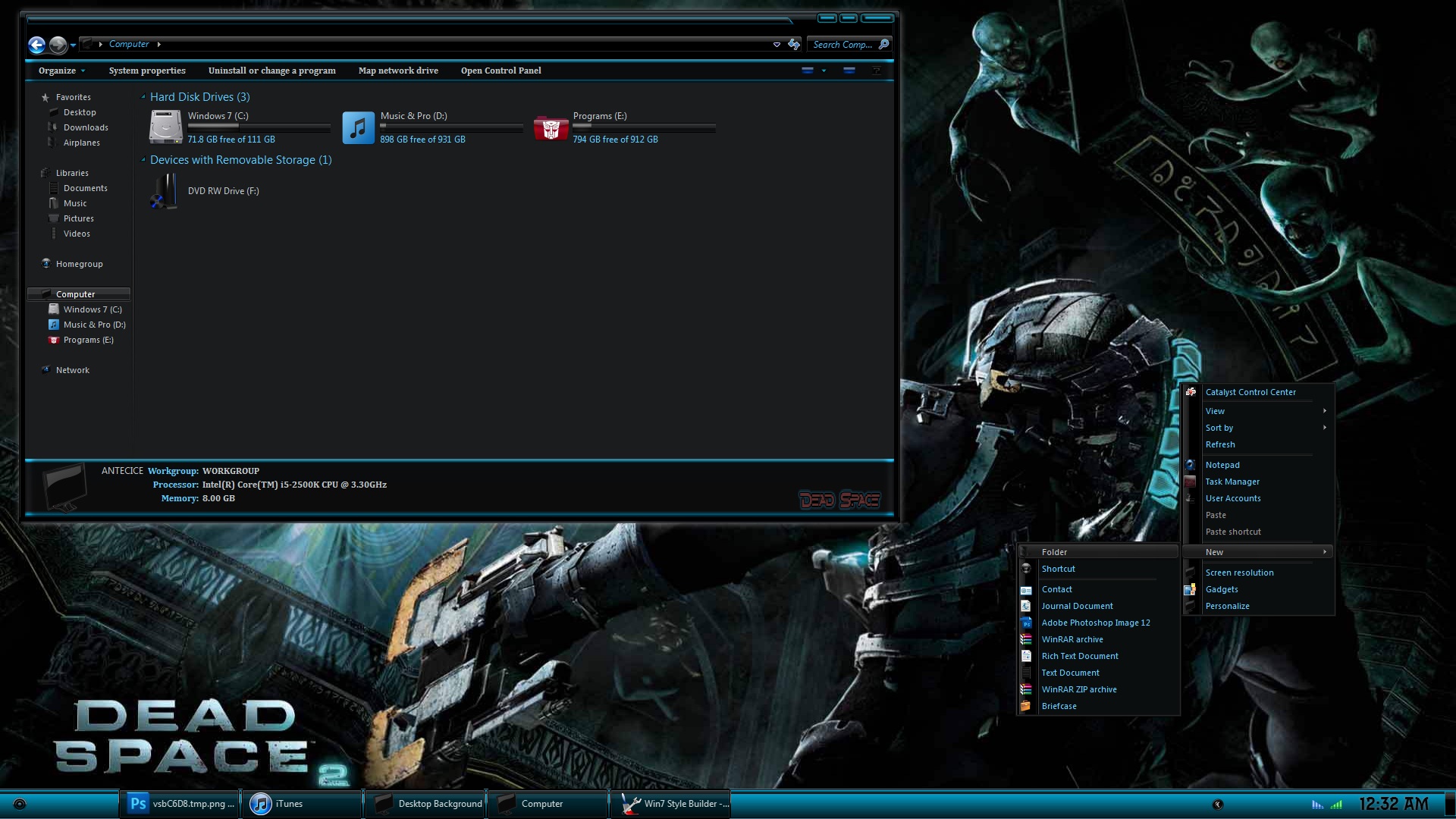Open the recent pages dropdown arrow

(73, 45)
